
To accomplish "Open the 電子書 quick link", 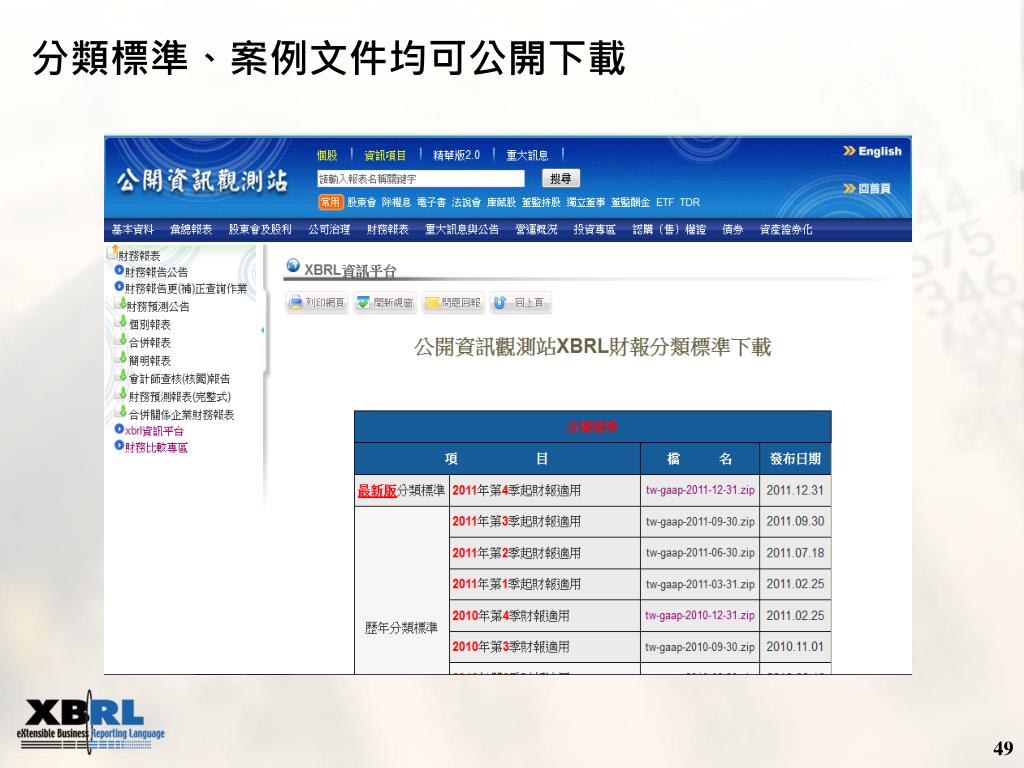I will (x=432, y=202).
